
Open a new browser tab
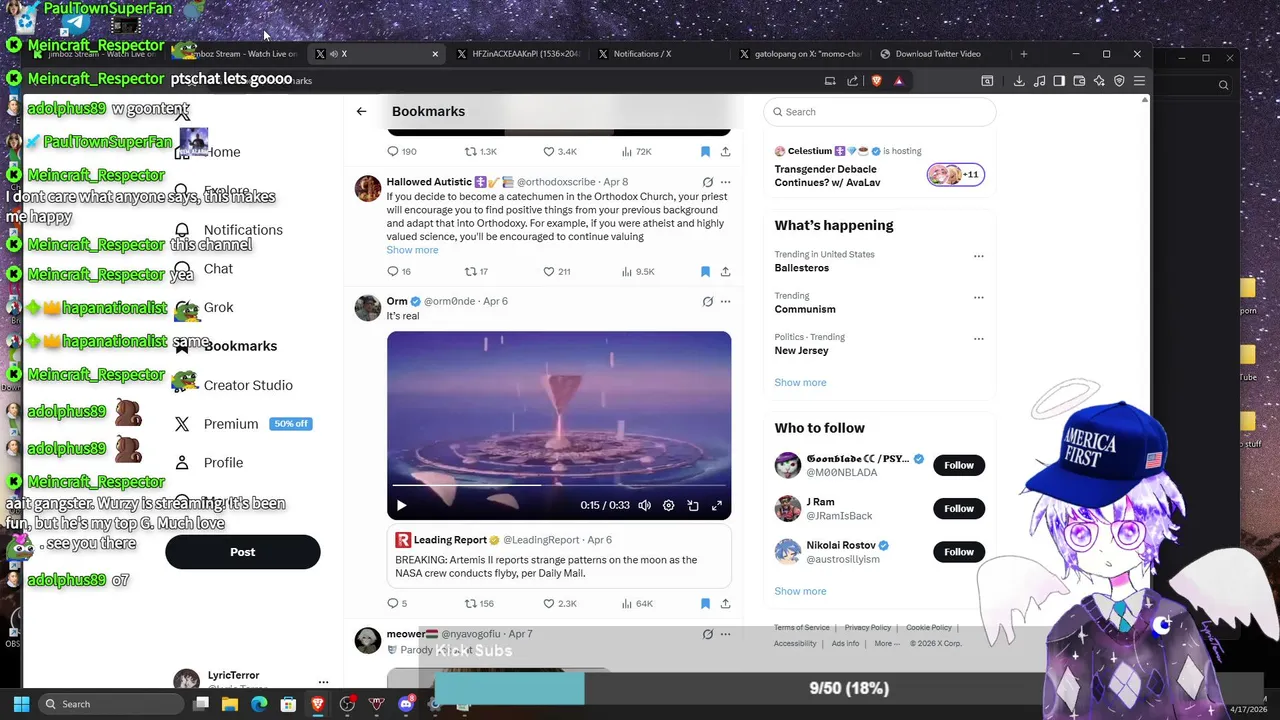coord(1023,54)
